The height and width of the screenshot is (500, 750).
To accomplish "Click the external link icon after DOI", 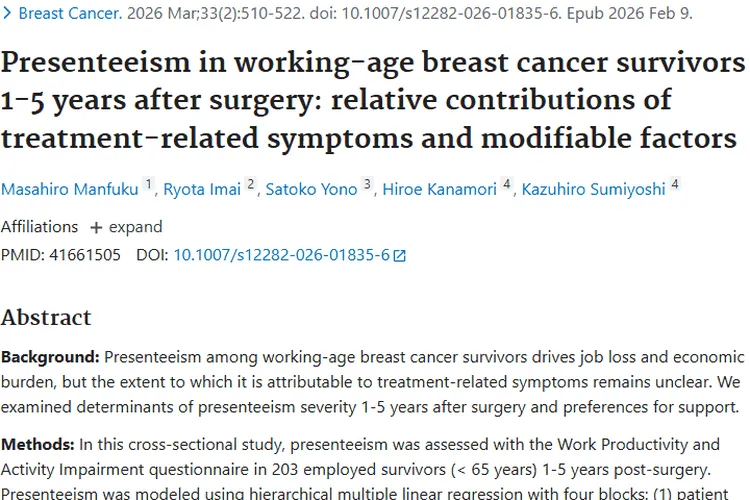I will coord(400,256).
